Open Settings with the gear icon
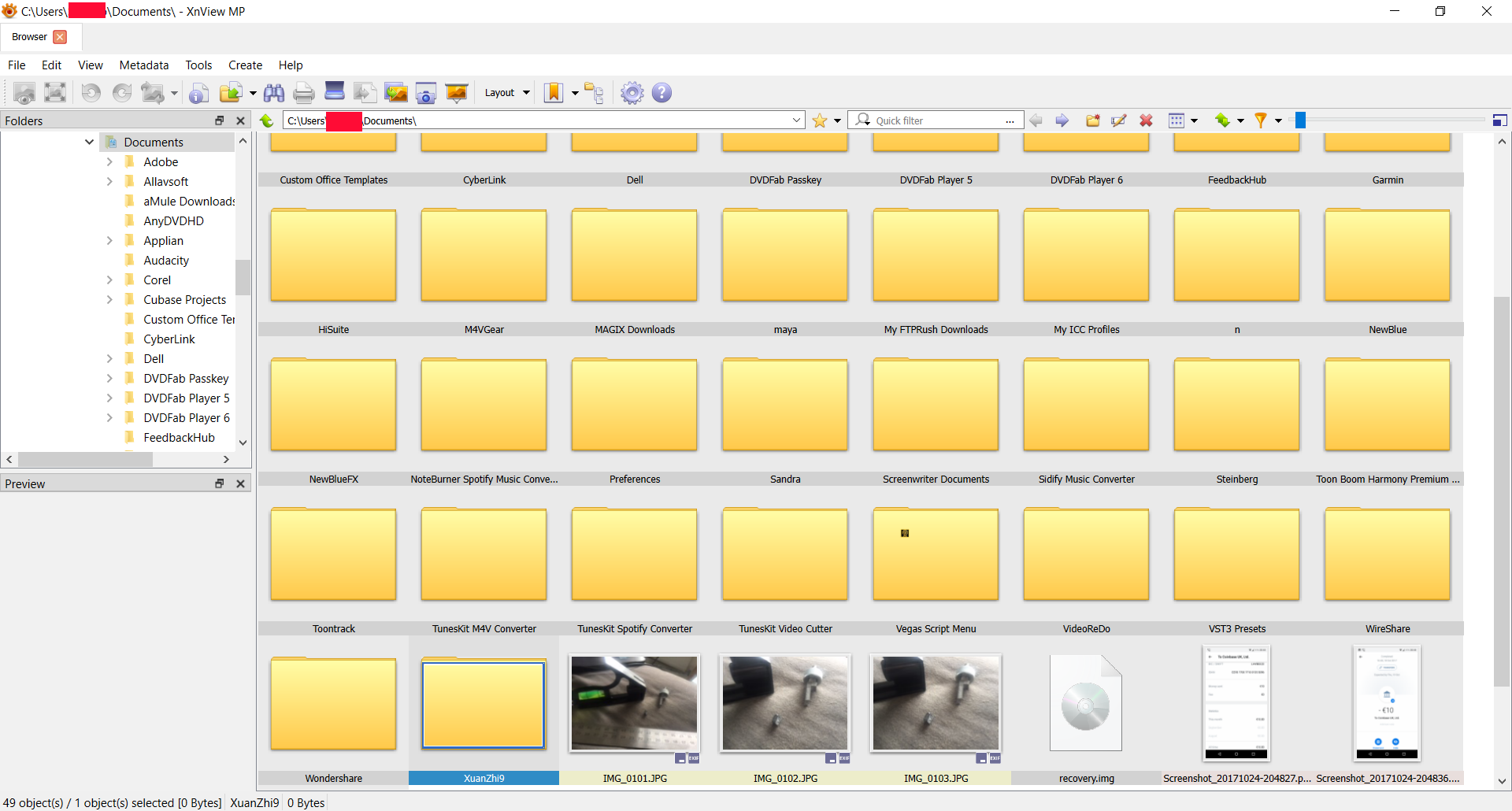The image size is (1512, 811). coord(632,93)
